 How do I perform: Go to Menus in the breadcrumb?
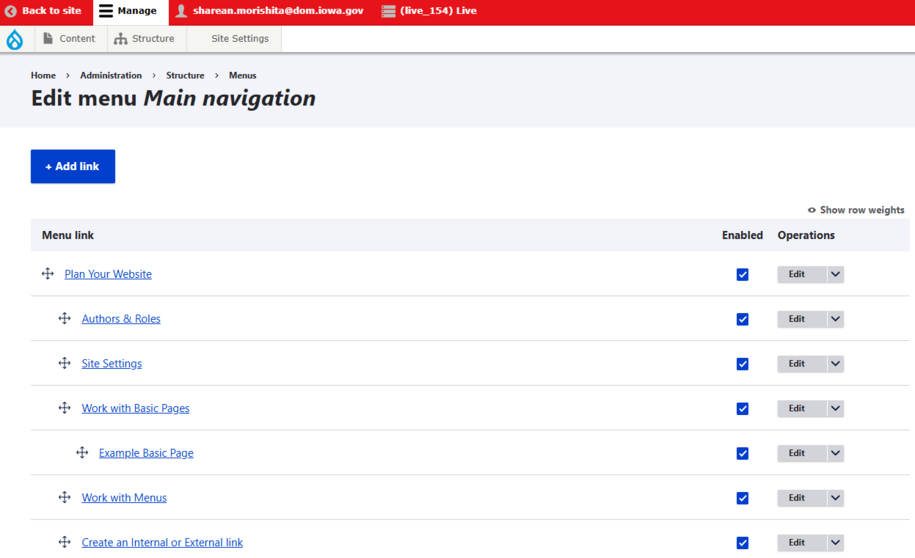point(242,75)
